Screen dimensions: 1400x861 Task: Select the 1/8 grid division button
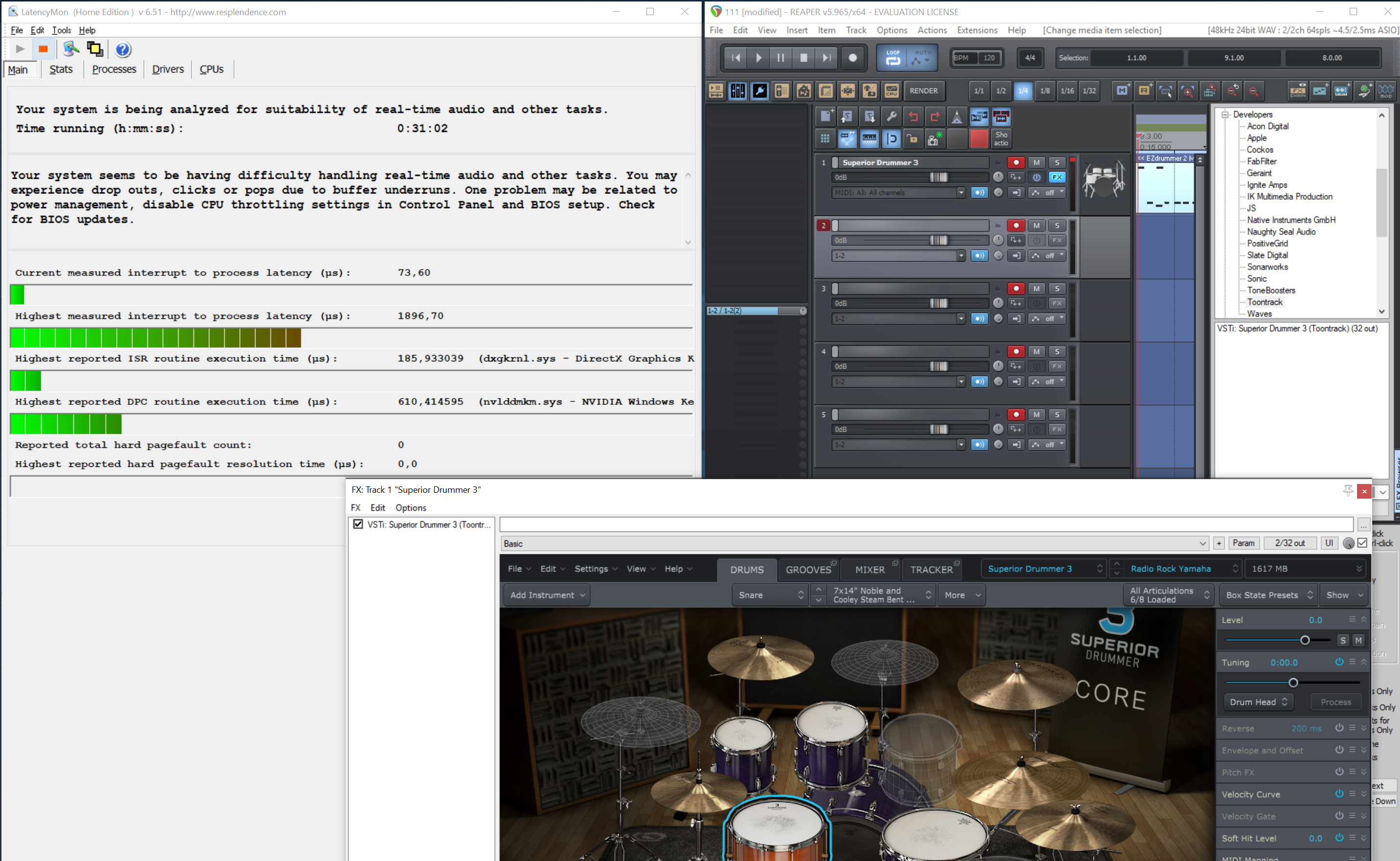[1045, 90]
